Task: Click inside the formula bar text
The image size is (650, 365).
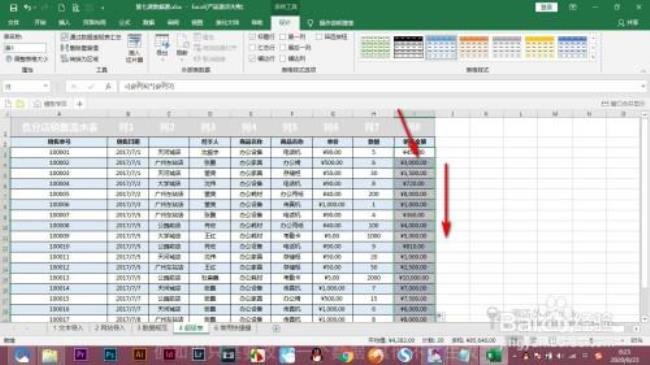Action: click(150, 86)
